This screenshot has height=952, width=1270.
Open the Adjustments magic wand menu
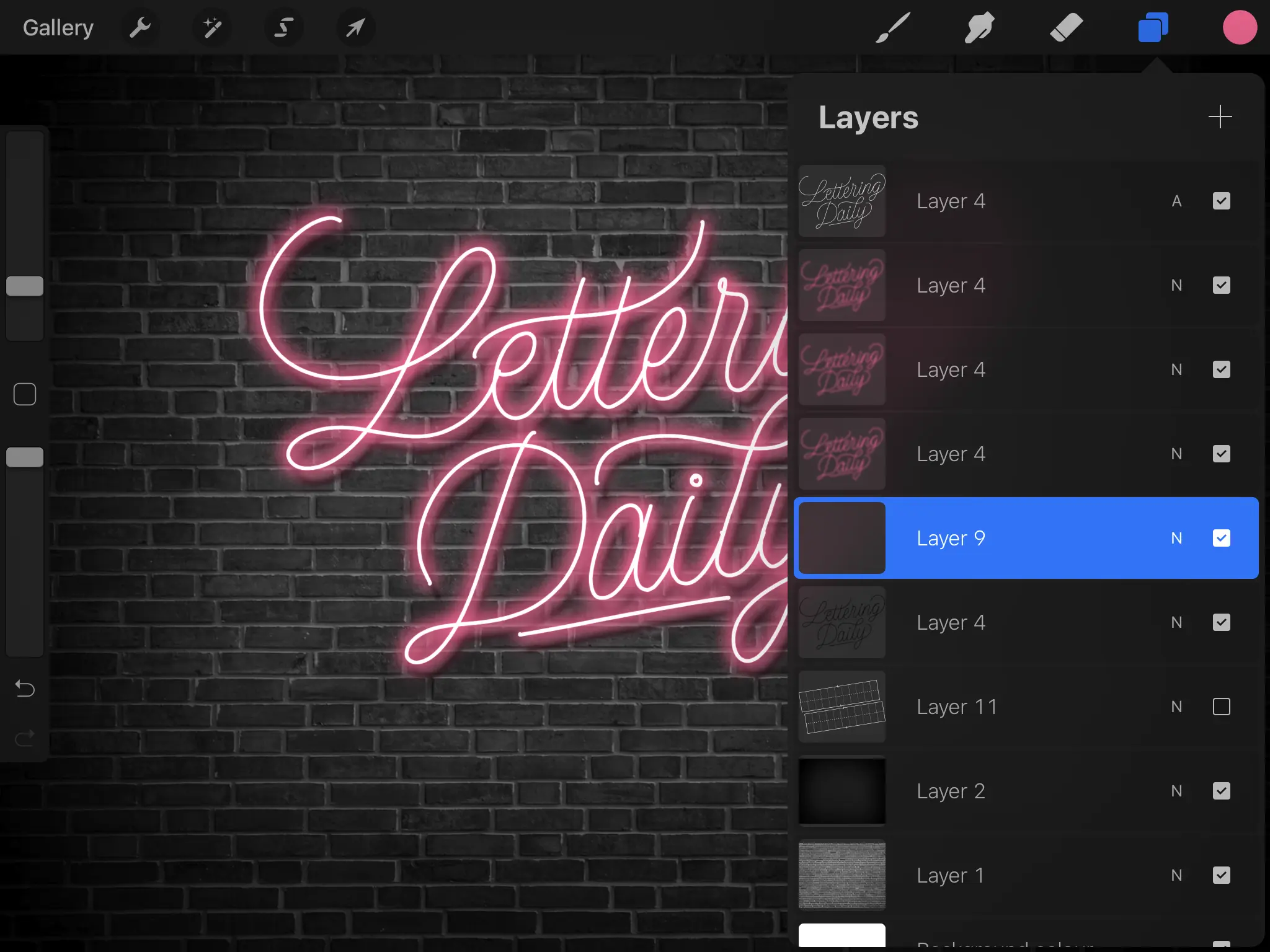(x=212, y=27)
